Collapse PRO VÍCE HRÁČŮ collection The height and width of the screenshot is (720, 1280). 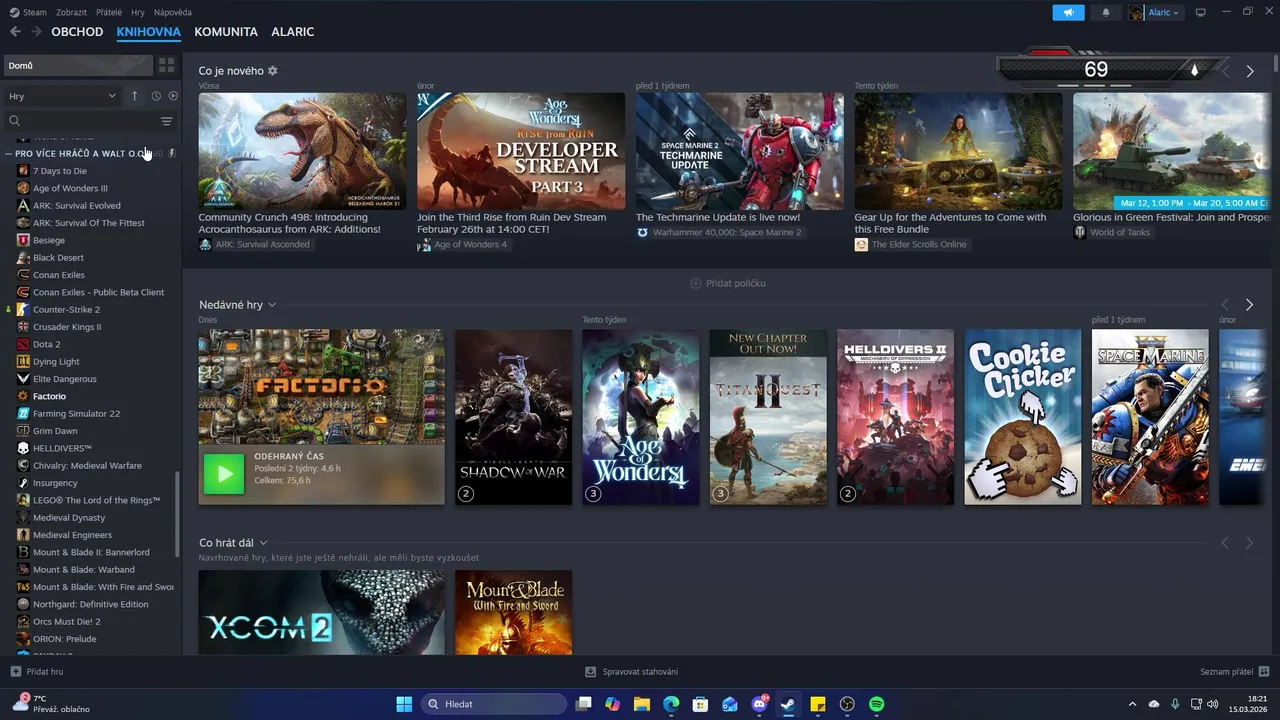point(8,154)
